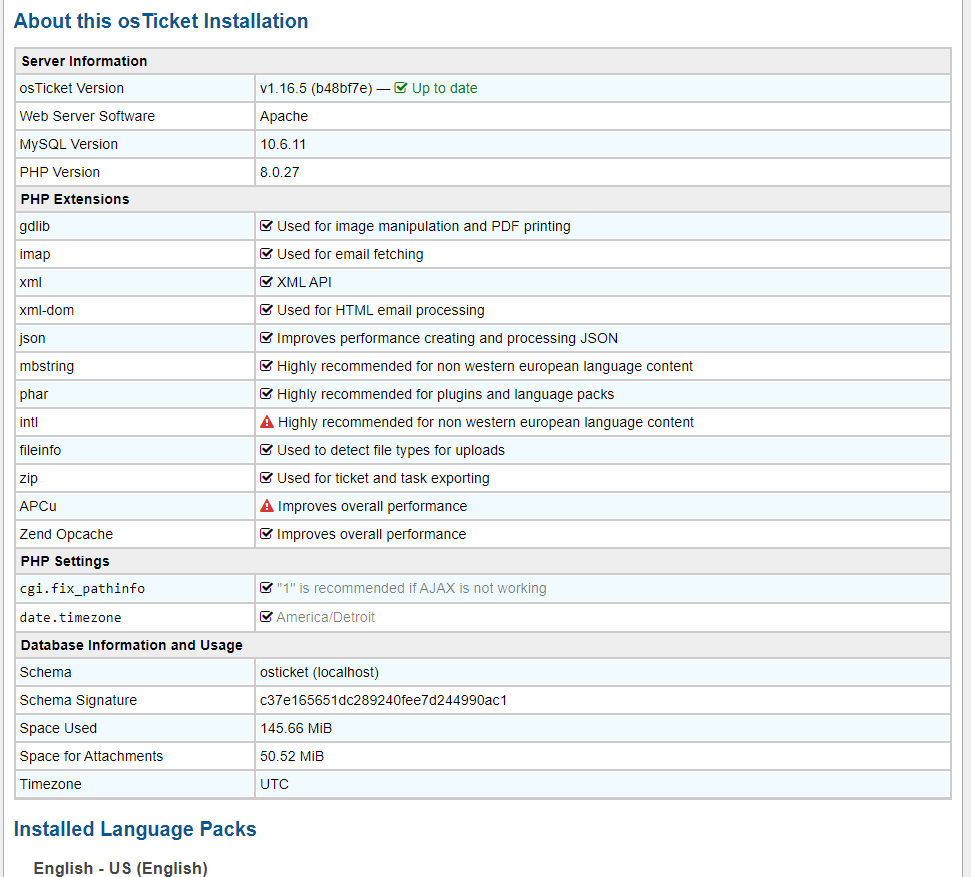Click the PHP Extensions section header

pos(75,199)
